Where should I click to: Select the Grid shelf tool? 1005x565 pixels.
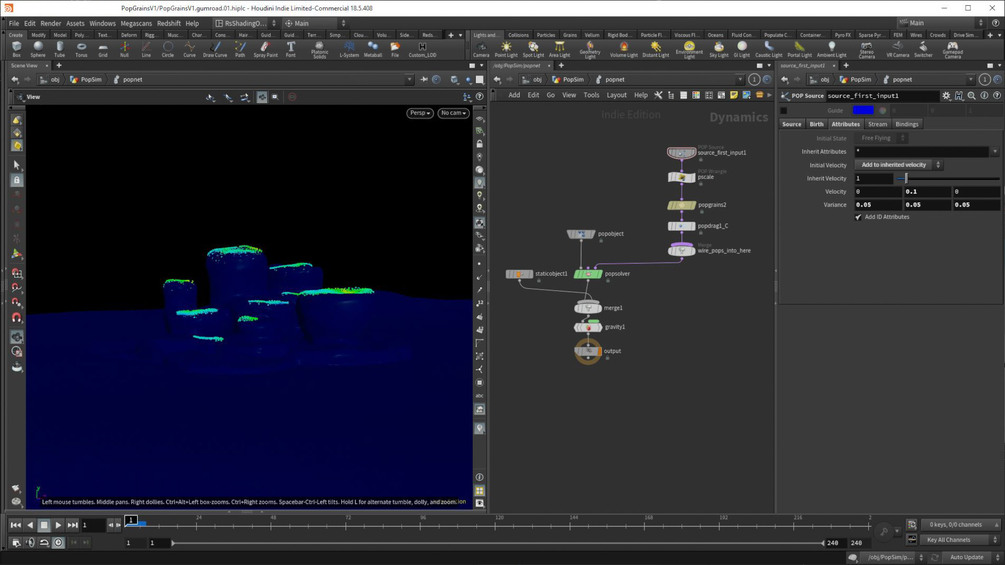(x=103, y=49)
